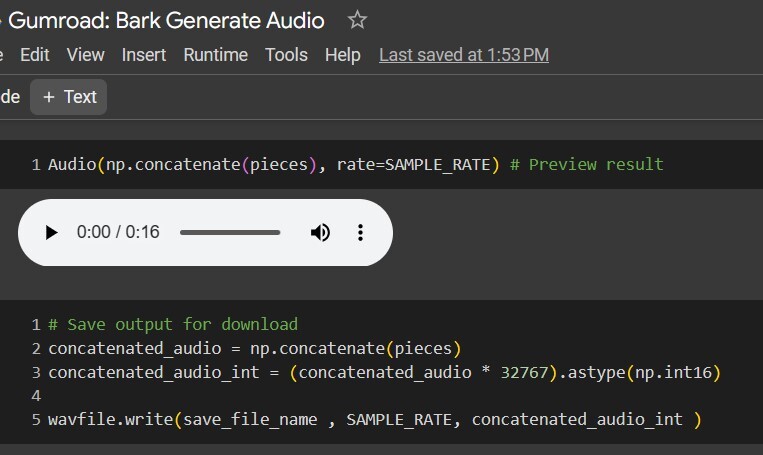Play the audio preview

51,233
